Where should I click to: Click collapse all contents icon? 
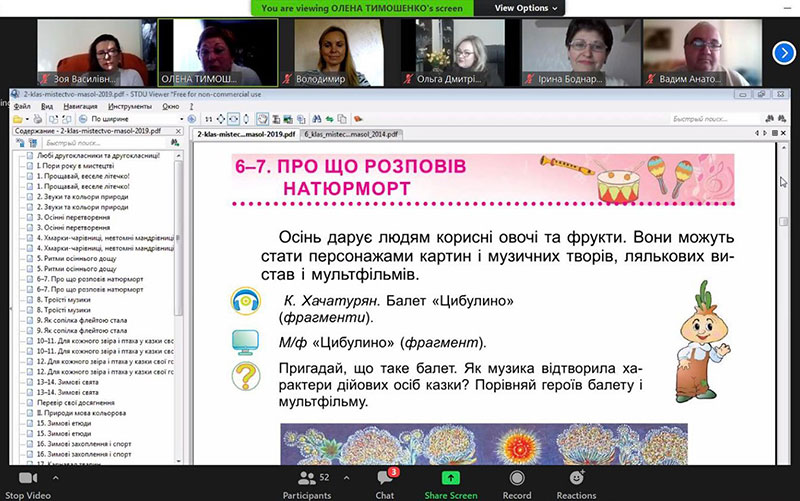coord(33,143)
